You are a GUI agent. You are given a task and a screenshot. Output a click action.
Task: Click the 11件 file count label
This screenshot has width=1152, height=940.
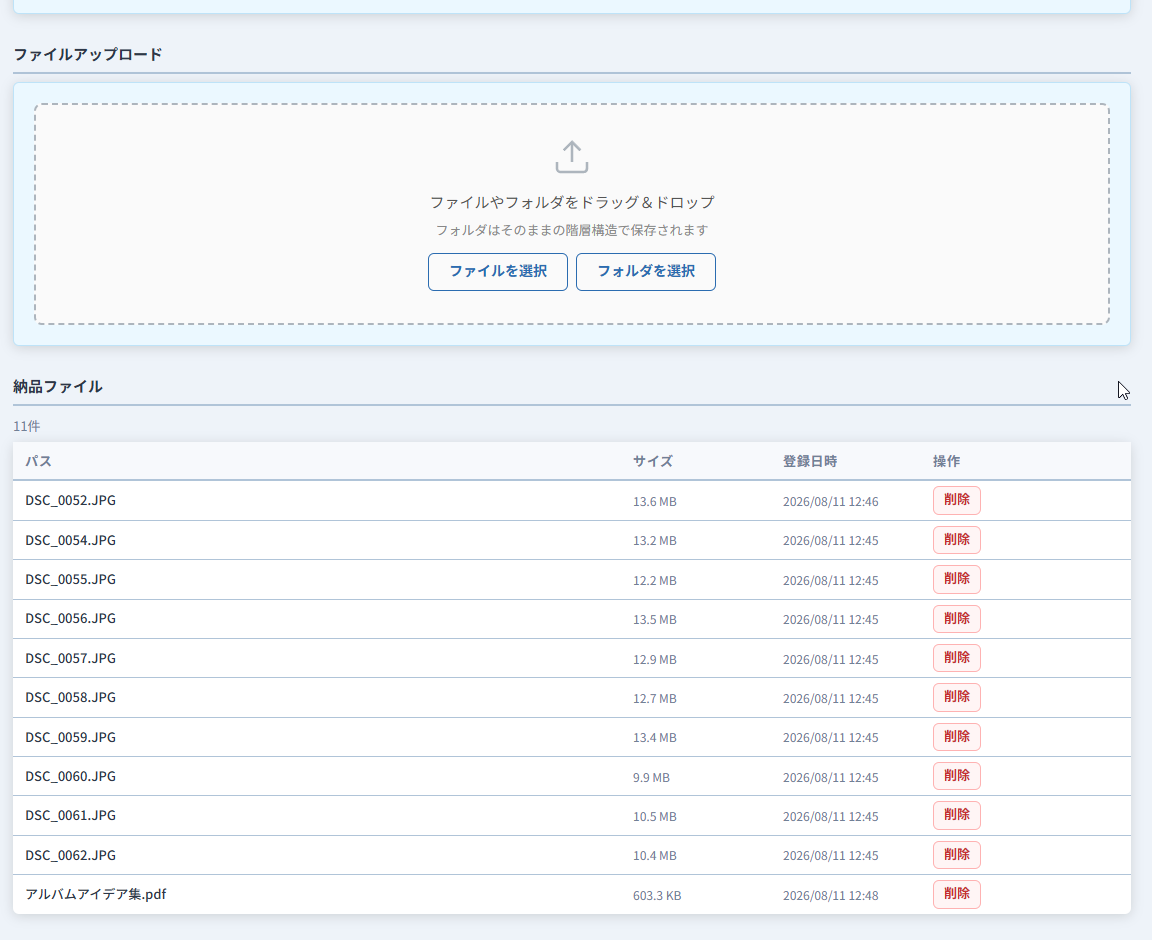click(x=26, y=426)
